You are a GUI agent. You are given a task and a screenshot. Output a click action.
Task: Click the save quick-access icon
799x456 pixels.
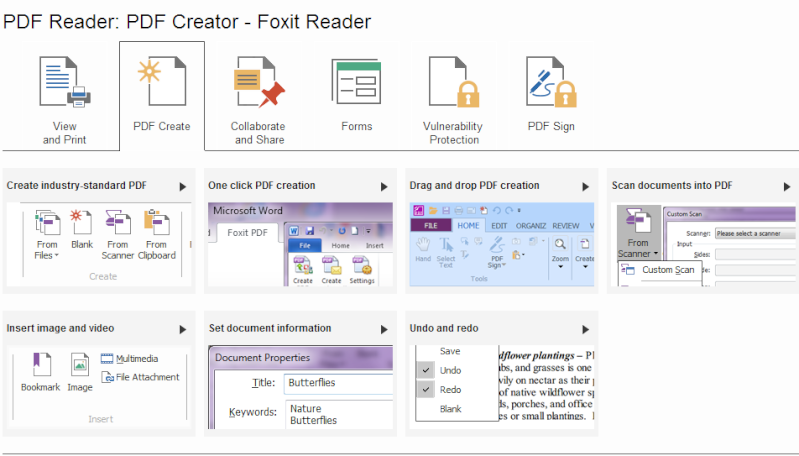(x=446, y=210)
